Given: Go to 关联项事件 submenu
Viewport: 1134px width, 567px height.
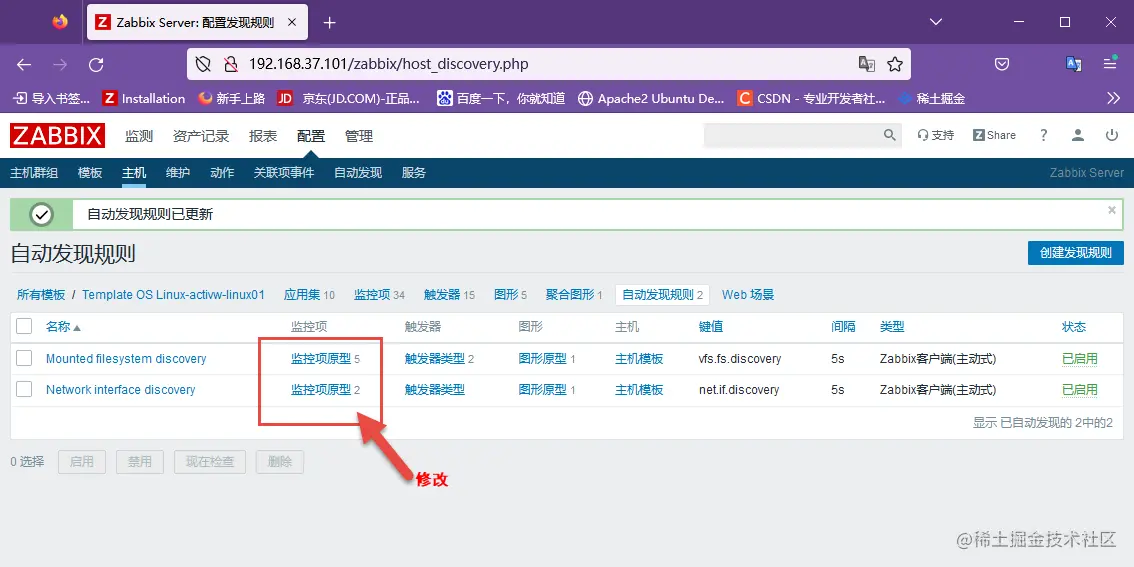Looking at the screenshot, I should click(284, 173).
